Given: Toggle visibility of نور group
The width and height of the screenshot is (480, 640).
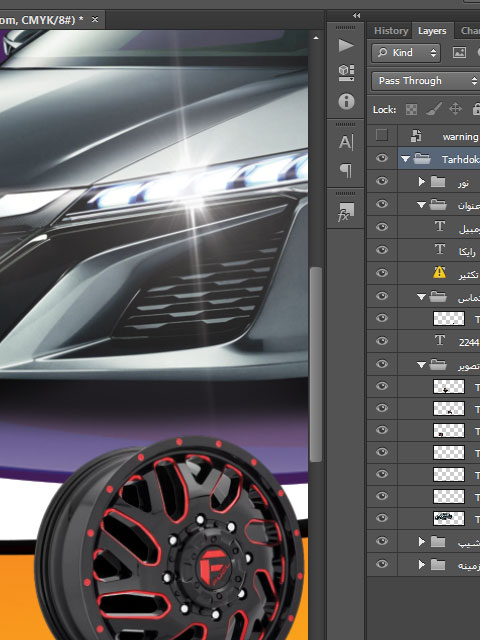Looking at the screenshot, I should pos(382,181).
